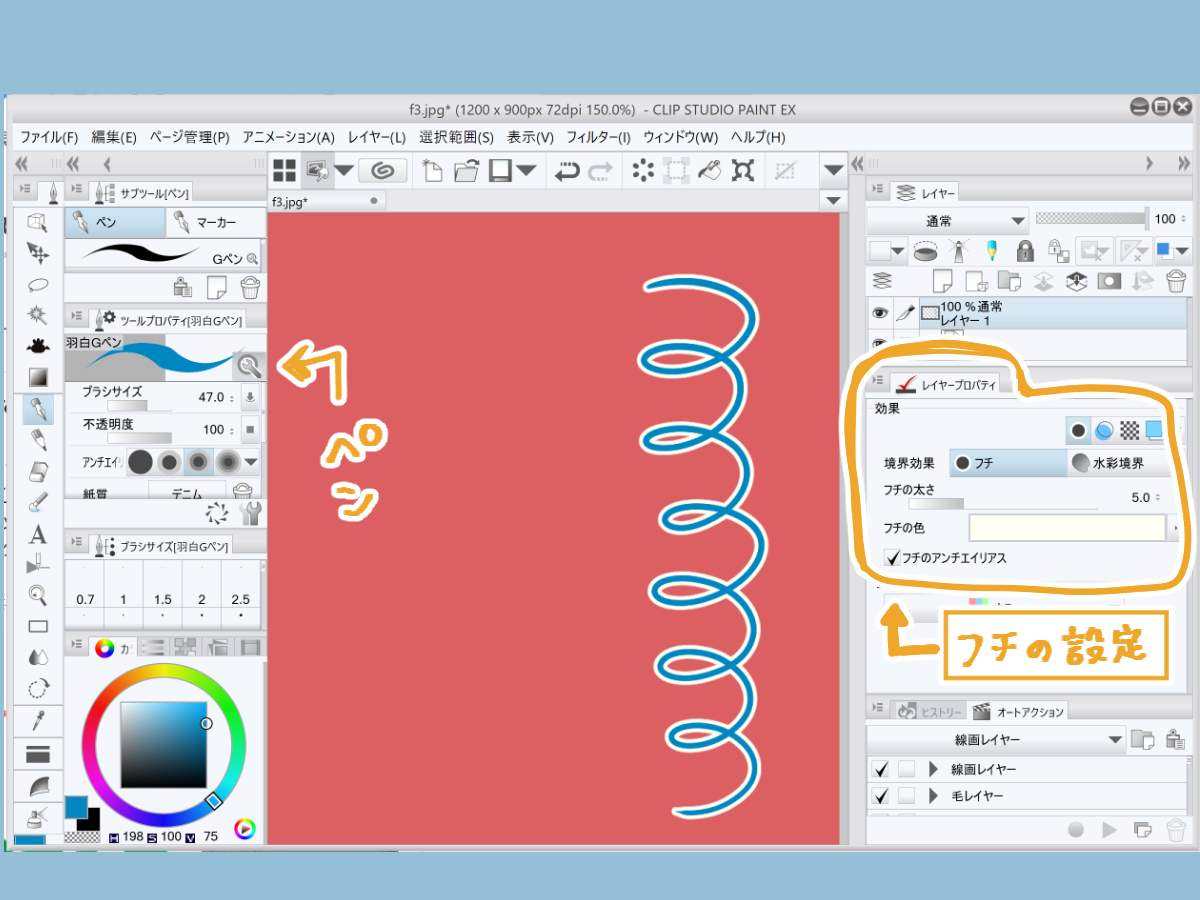
Task: Select the フチ border effect option
Action: [x=1008, y=463]
